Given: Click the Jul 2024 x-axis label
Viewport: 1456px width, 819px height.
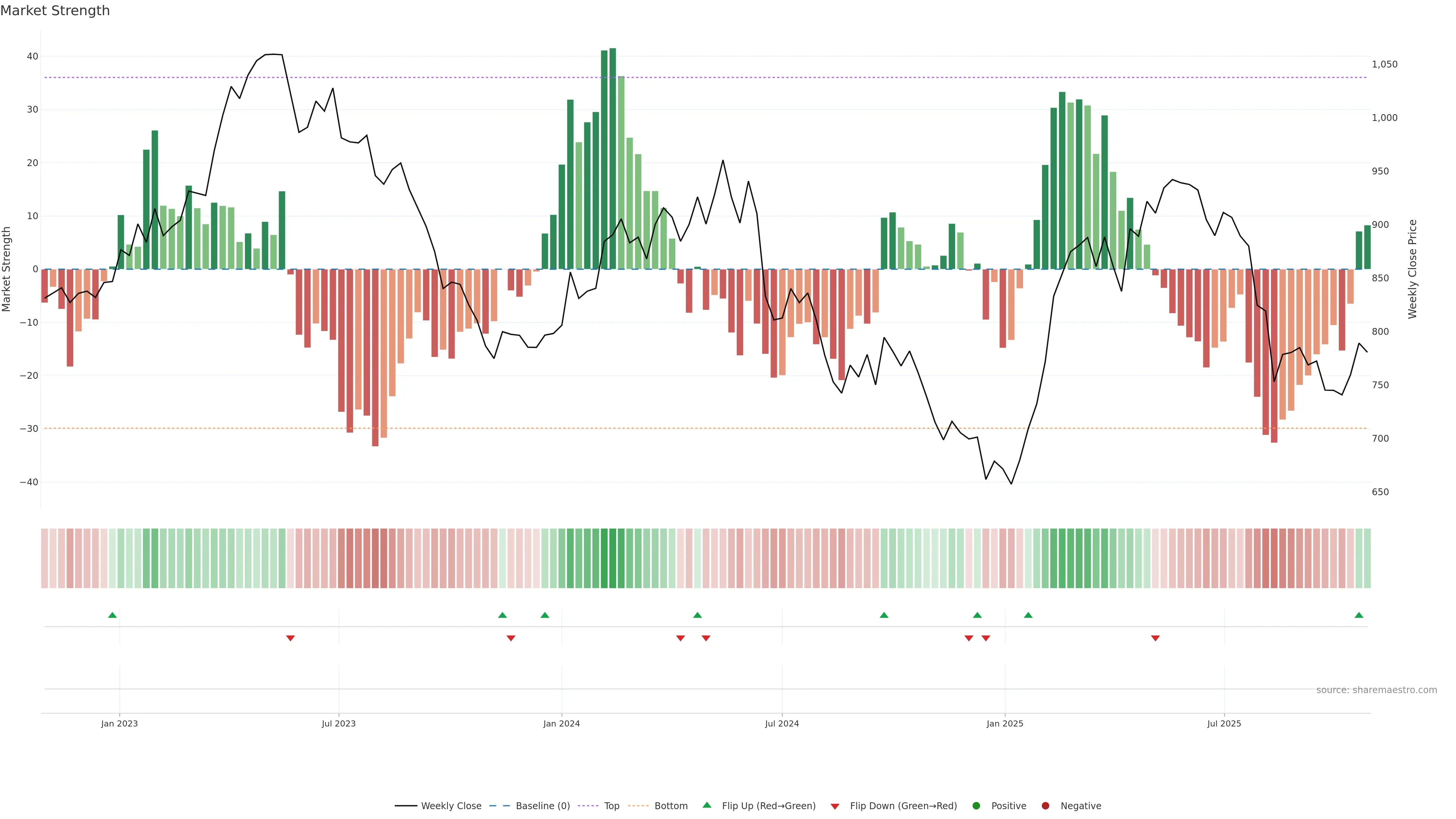Looking at the screenshot, I should (782, 723).
